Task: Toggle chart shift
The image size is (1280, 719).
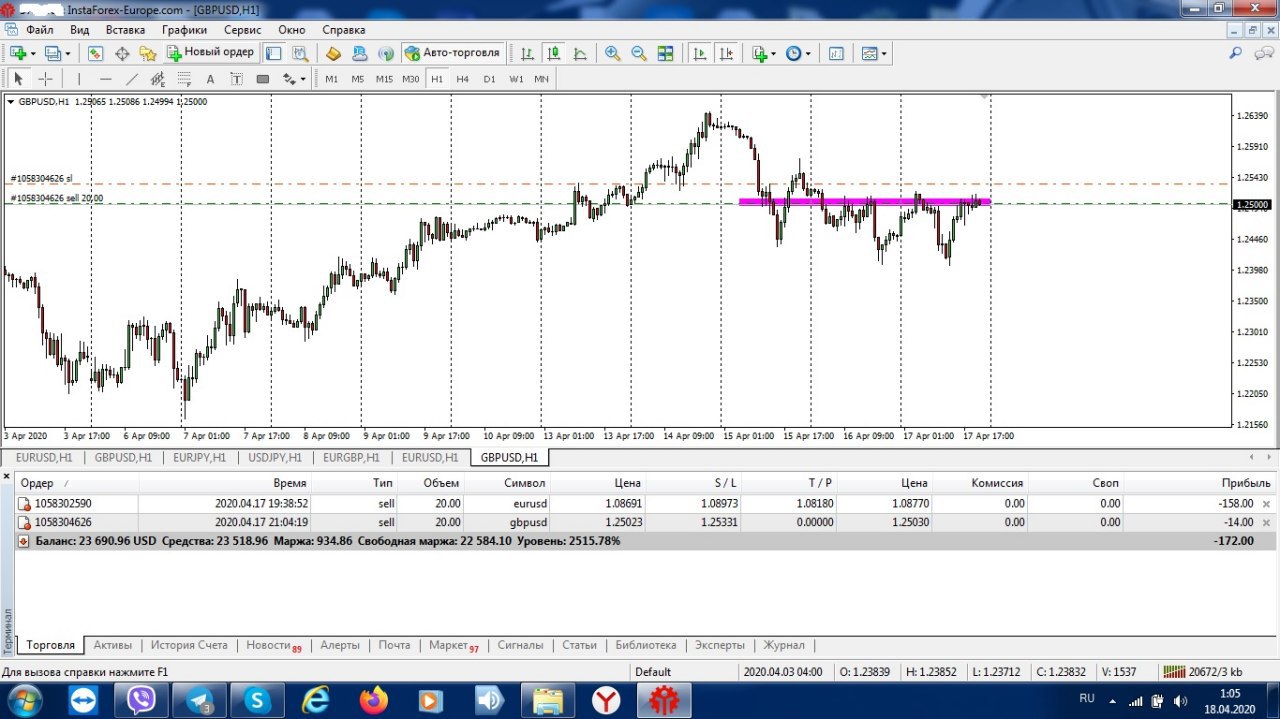Action: pos(727,53)
